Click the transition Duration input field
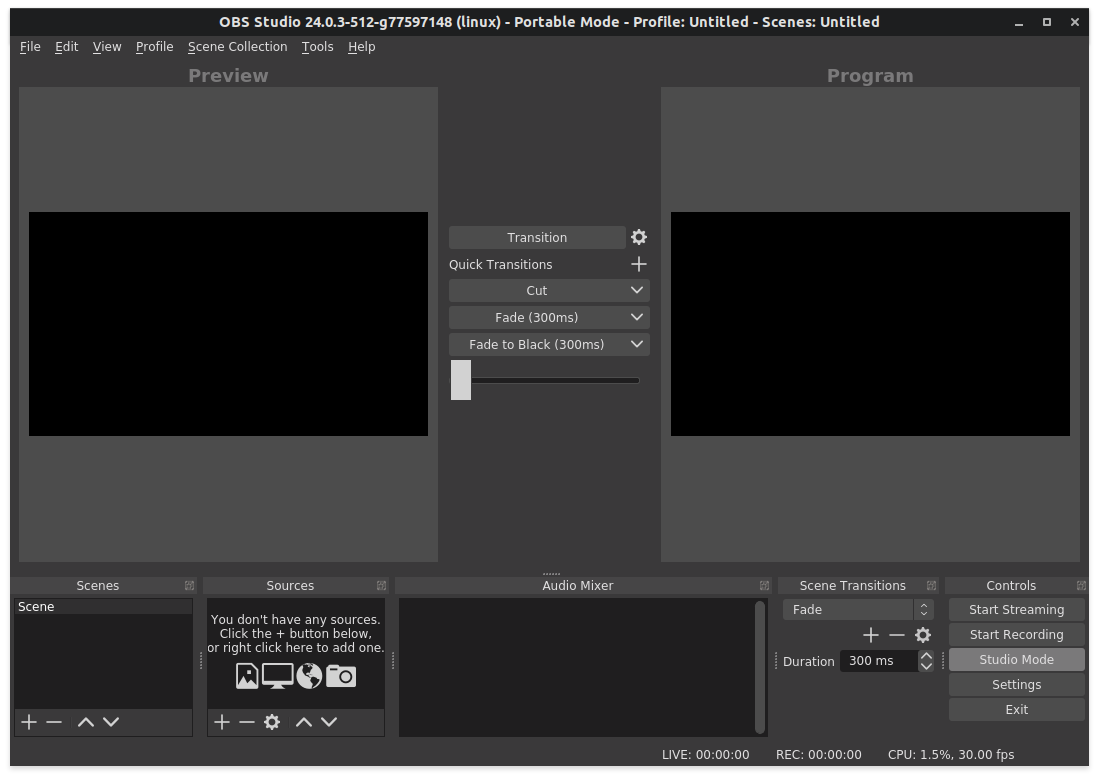Image resolution: width=1099 pixels, height=777 pixels. click(880, 660)
